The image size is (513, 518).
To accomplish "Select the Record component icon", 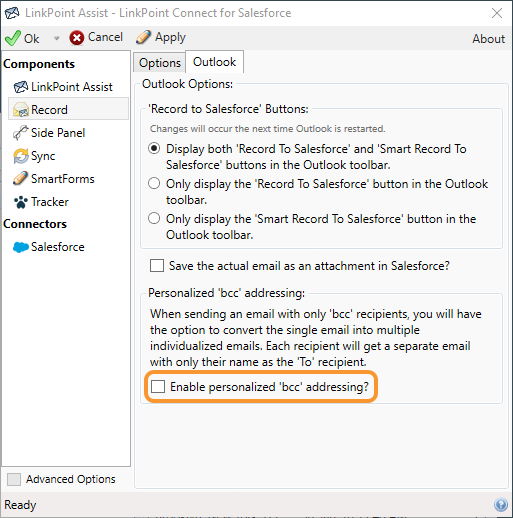I will (x=21, y=110).
